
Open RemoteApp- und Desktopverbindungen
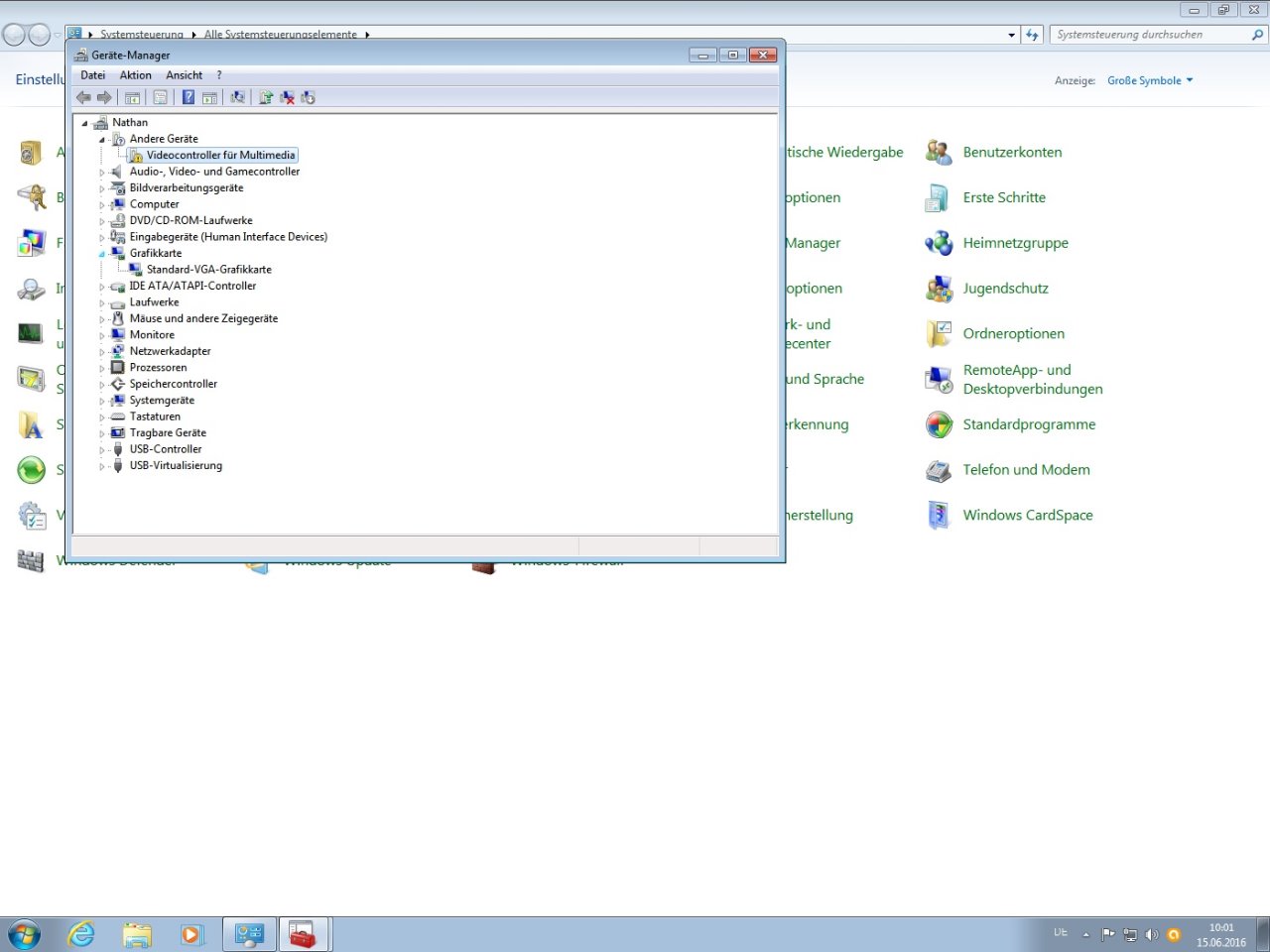tap(1033, 380)
